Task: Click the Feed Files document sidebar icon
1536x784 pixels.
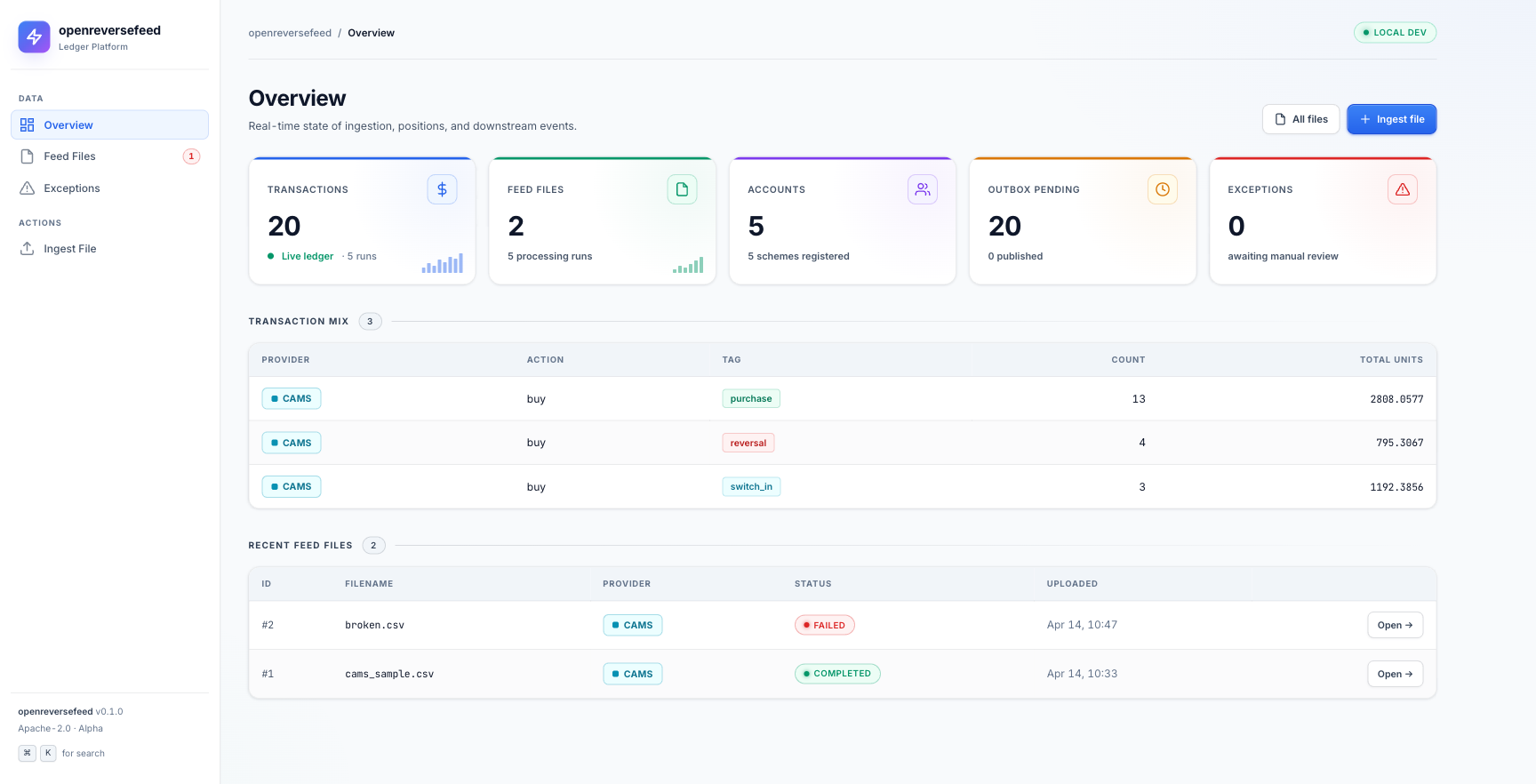Action: [x=28, y=156]
